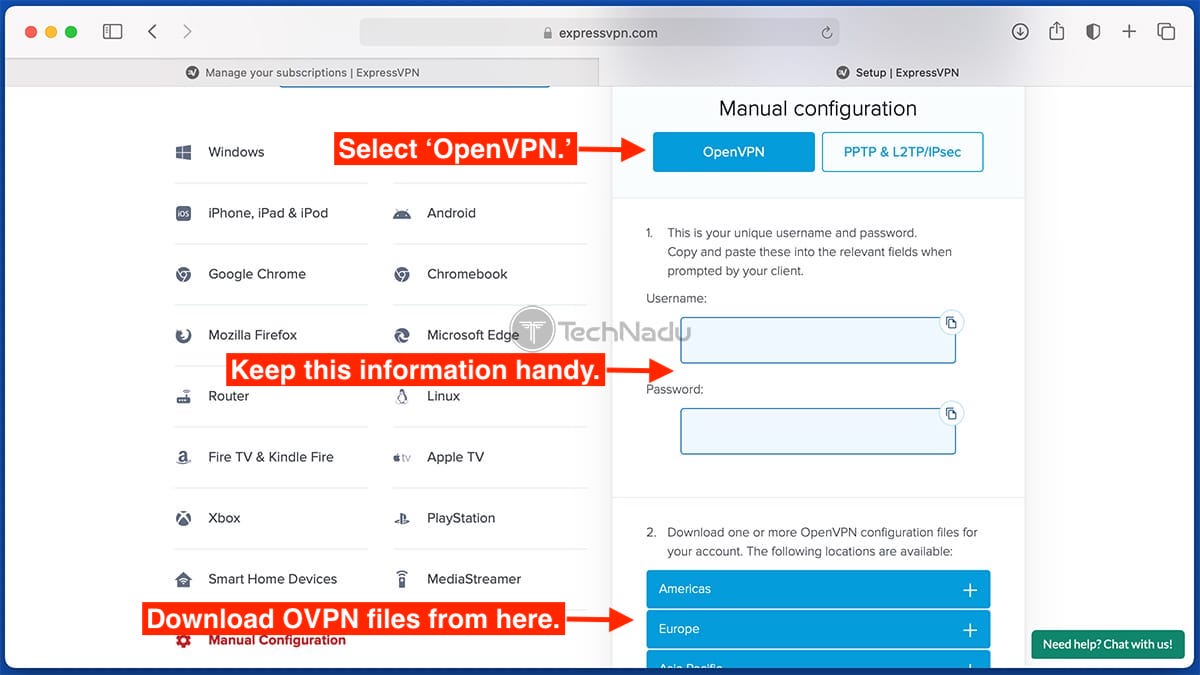Click the Username input field

click(x=817, y=340)
